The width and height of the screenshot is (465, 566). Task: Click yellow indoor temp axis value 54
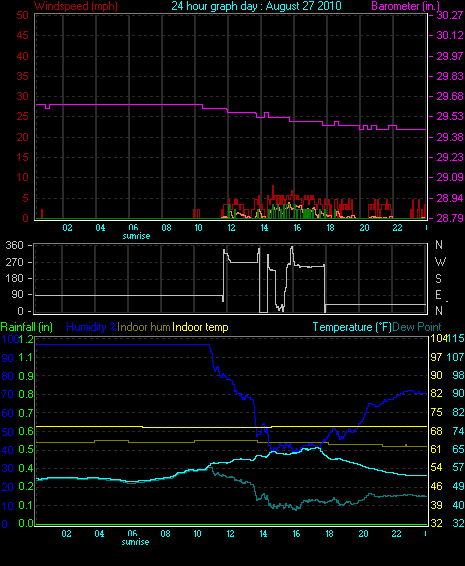tap(436, 467)
